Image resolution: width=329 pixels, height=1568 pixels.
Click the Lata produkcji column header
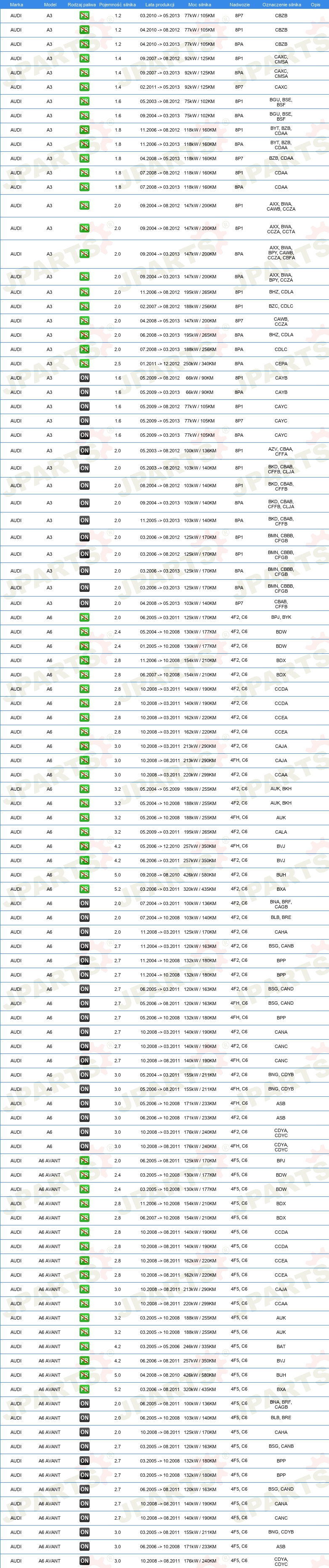point(159,4)
